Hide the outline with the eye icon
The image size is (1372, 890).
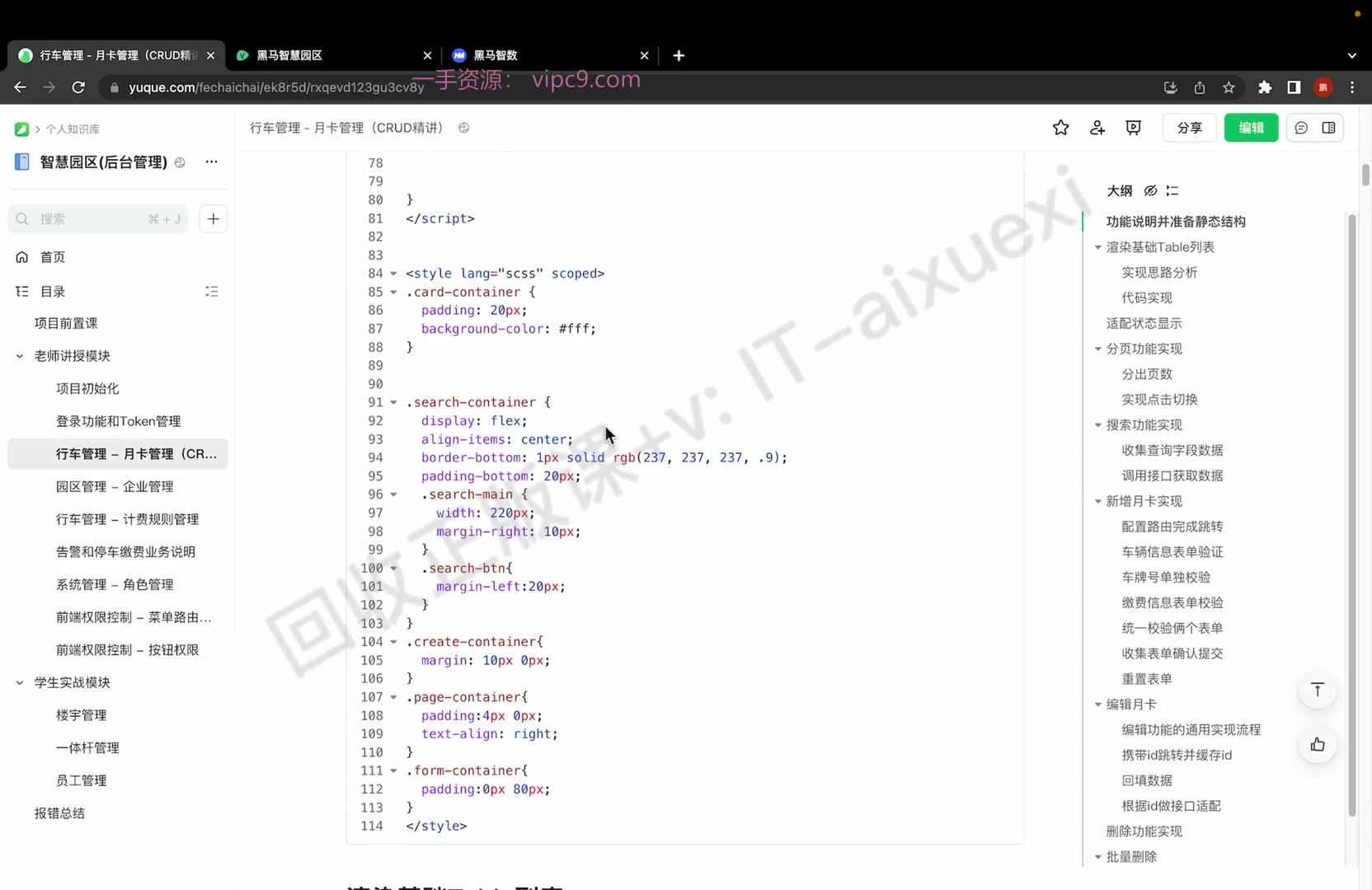tap(1151, 190)
